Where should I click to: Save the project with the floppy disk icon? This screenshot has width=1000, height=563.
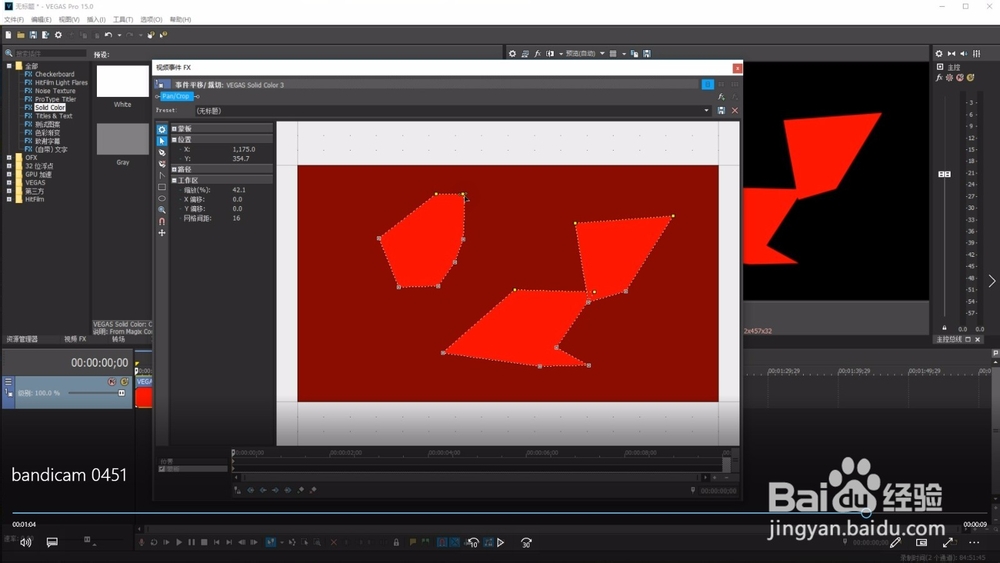click(x=33, y=35)
